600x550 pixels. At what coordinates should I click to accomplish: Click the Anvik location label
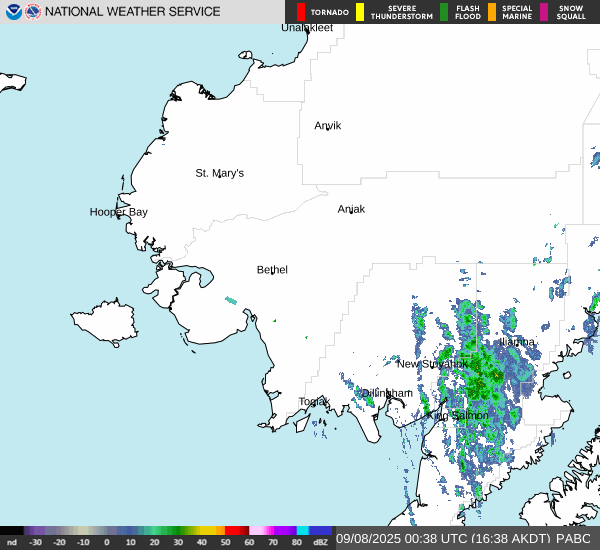pos(327,126)
